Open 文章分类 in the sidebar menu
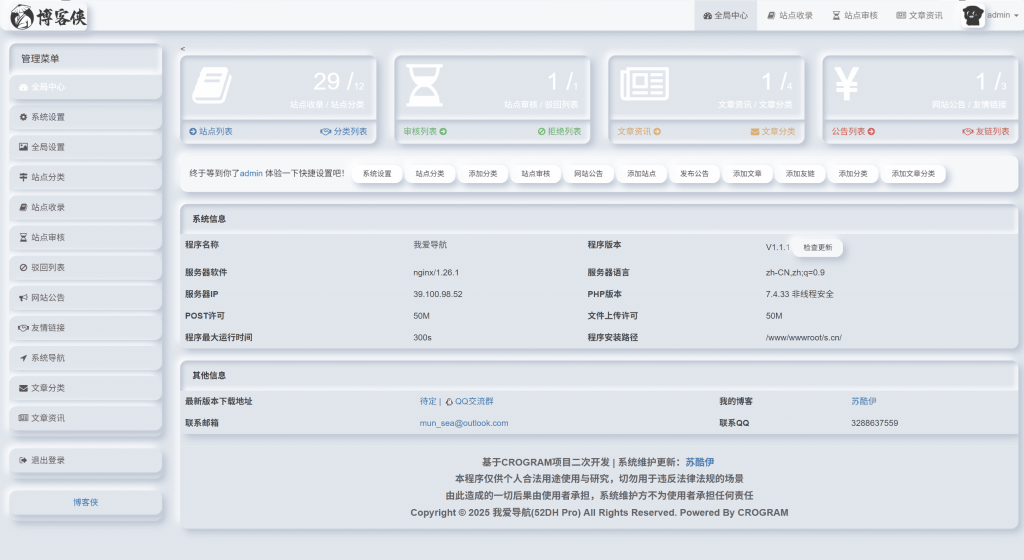Screen dimensions: 1024x560 click(x=86, y=388)
